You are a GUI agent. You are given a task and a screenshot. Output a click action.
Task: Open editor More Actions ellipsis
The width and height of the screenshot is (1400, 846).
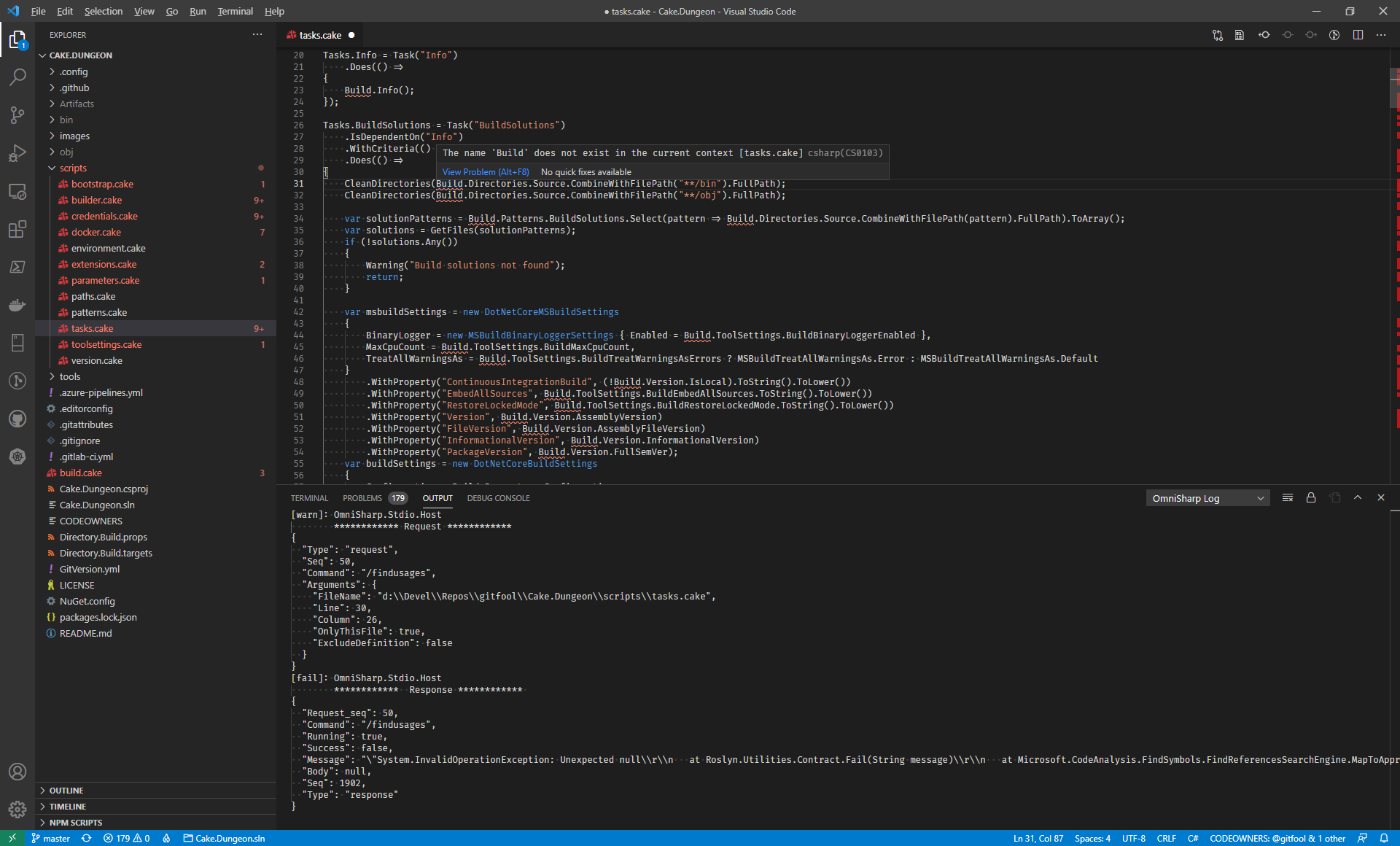tap(1381, 35)
